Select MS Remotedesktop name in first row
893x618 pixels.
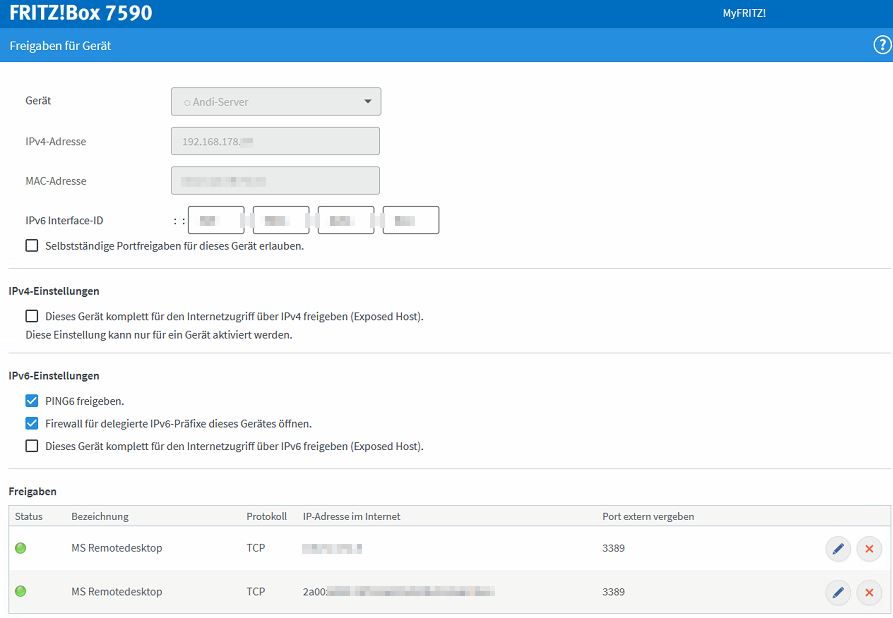(x=117, y=548)
